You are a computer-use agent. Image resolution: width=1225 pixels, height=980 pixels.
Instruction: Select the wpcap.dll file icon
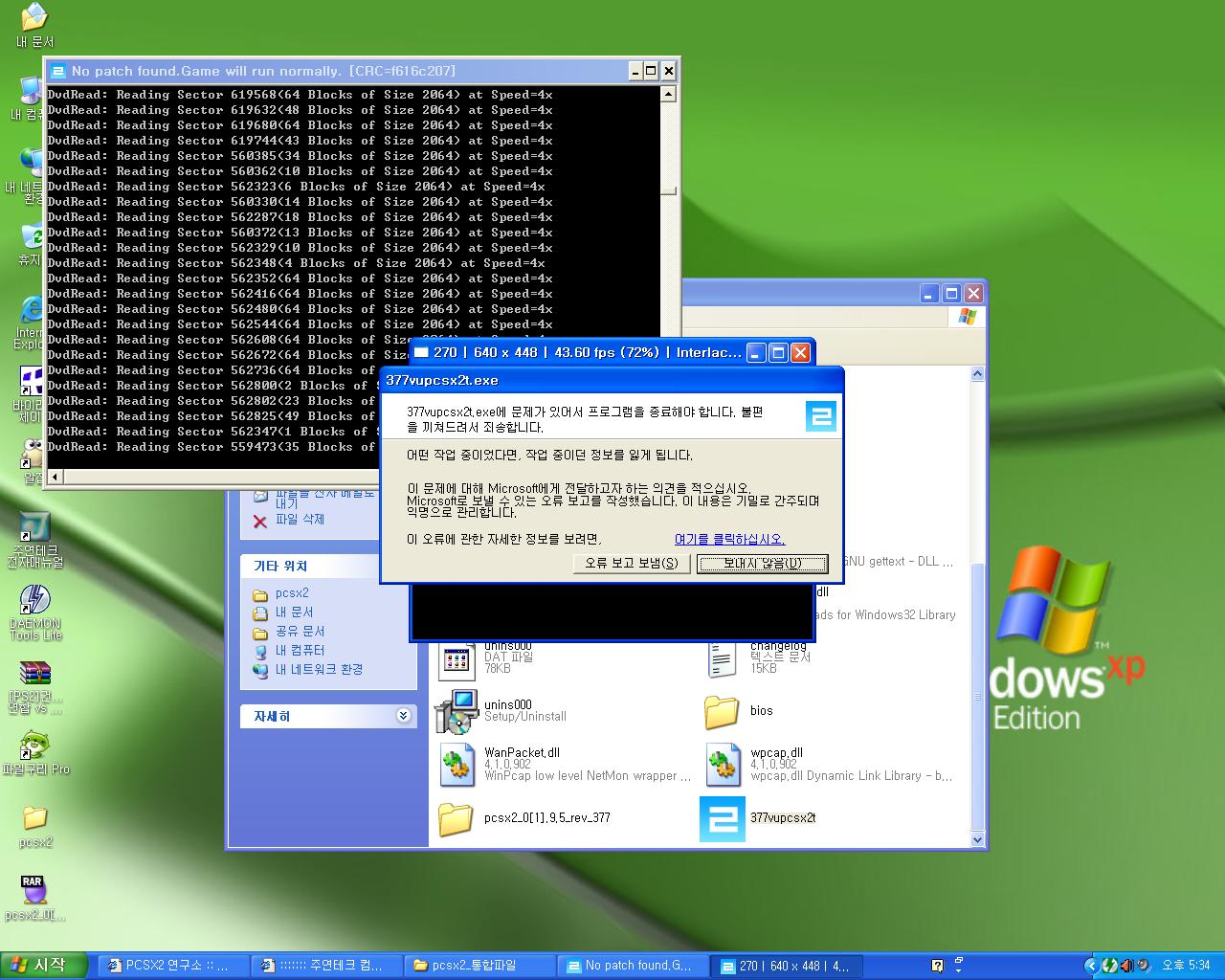[723, 765]
